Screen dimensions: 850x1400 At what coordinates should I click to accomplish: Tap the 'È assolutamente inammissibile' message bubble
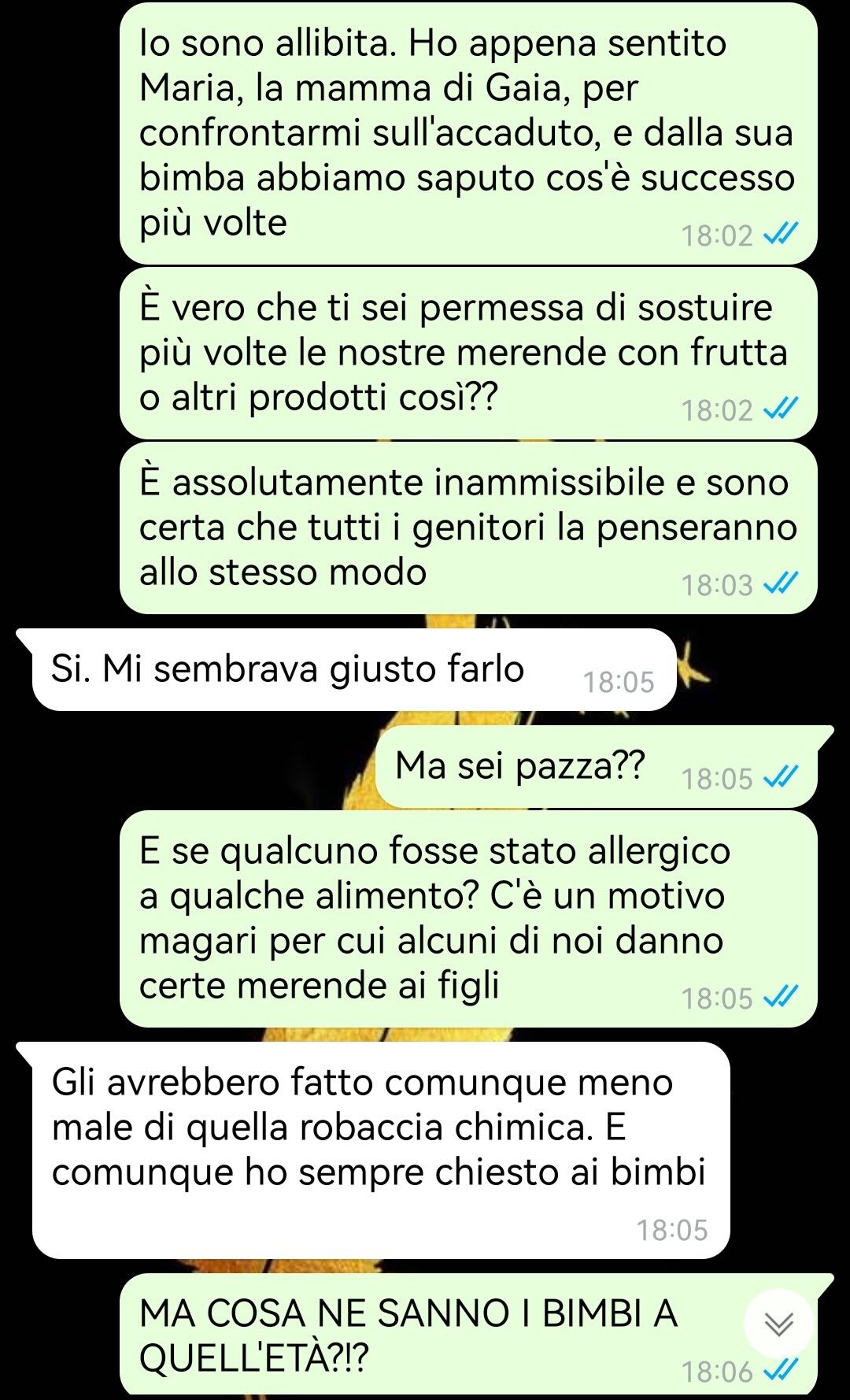[468, 528]
